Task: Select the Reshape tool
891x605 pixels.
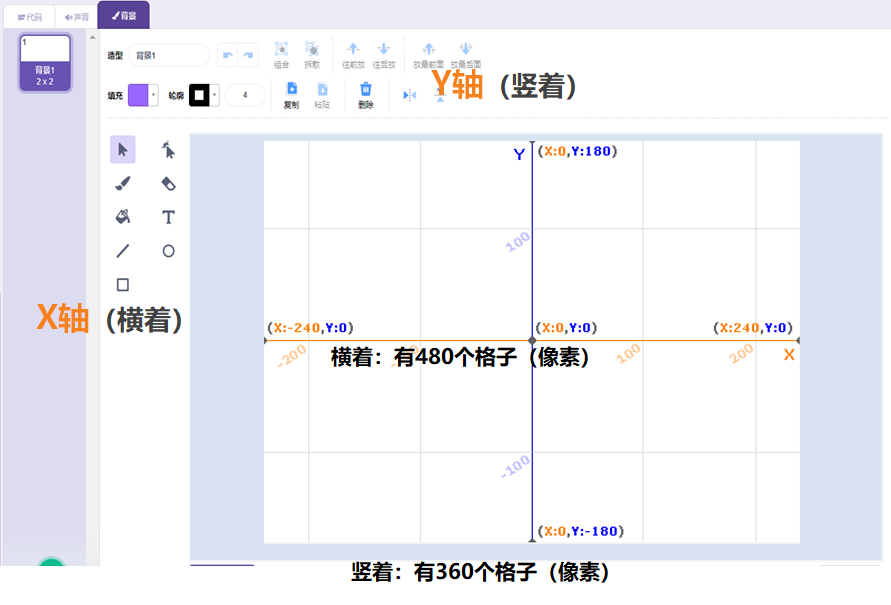Action: (168, 148)
